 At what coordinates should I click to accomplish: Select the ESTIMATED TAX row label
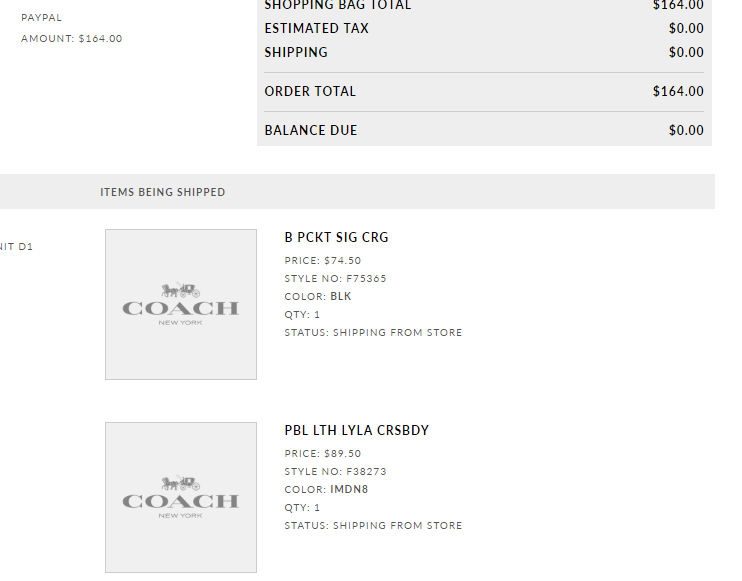[316, 28]
